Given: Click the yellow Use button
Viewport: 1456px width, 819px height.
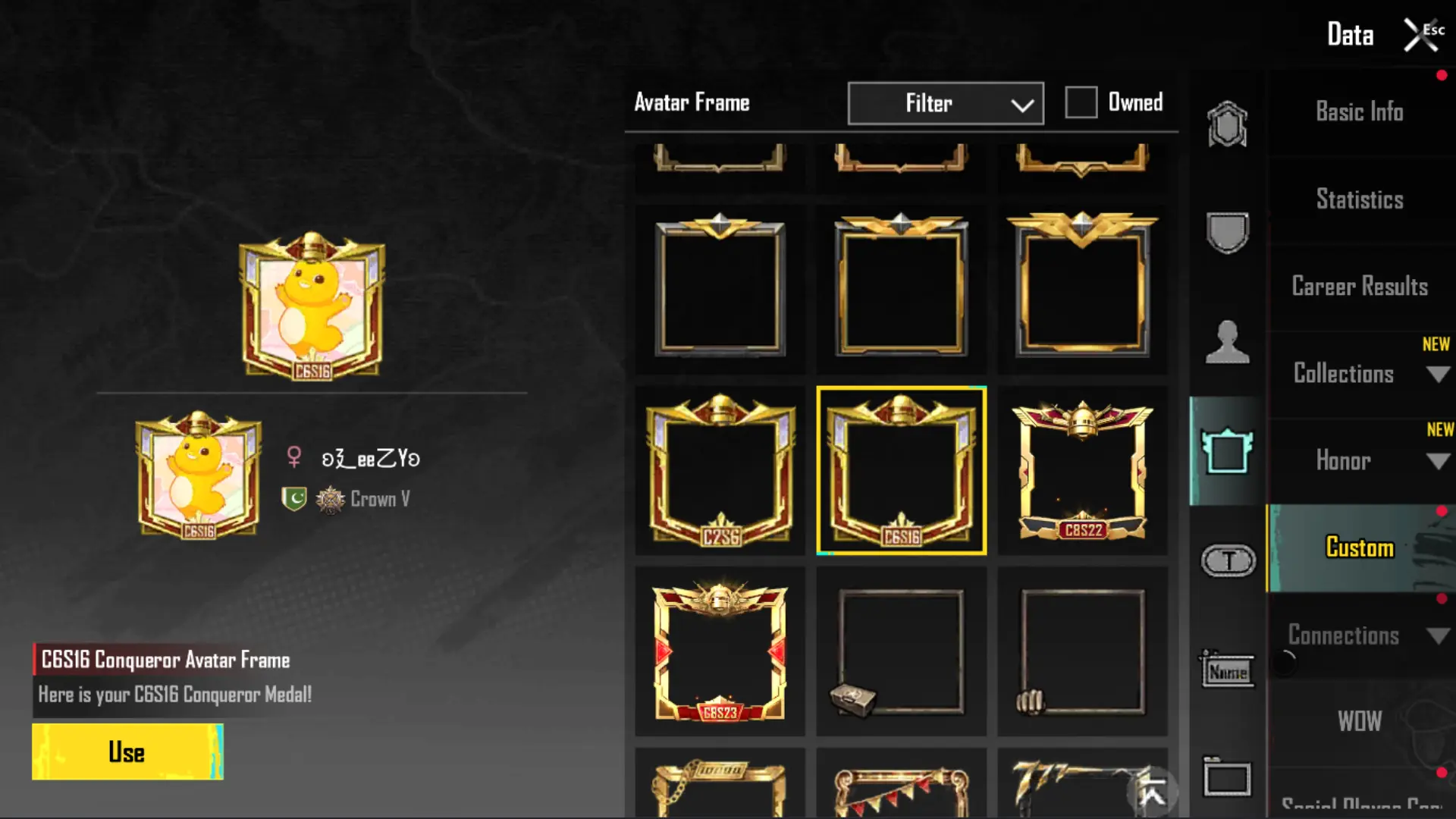Looking at the screenshot, I should point(127,752).
